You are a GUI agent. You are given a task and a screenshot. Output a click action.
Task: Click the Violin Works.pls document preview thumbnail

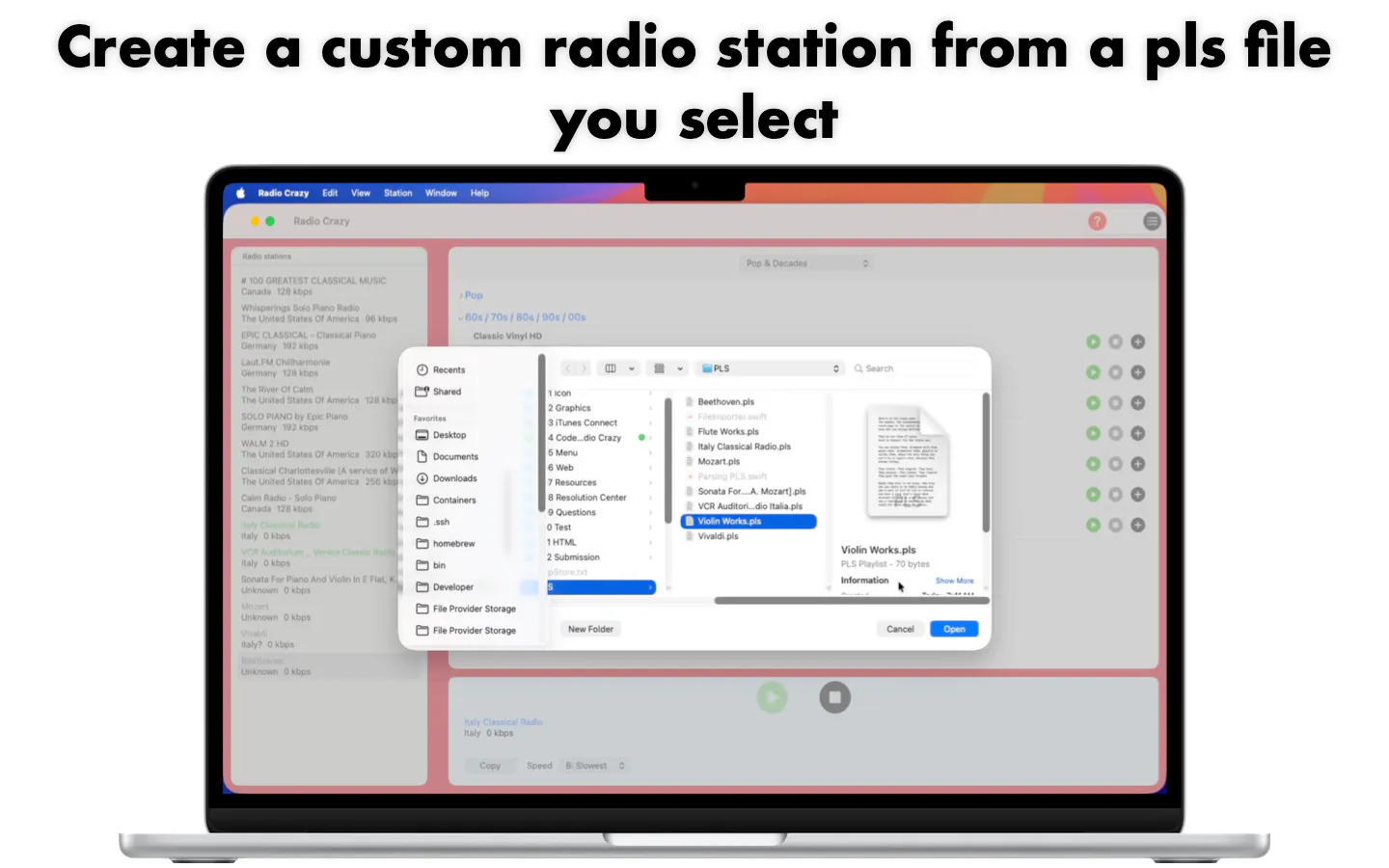tap(909, 463)
